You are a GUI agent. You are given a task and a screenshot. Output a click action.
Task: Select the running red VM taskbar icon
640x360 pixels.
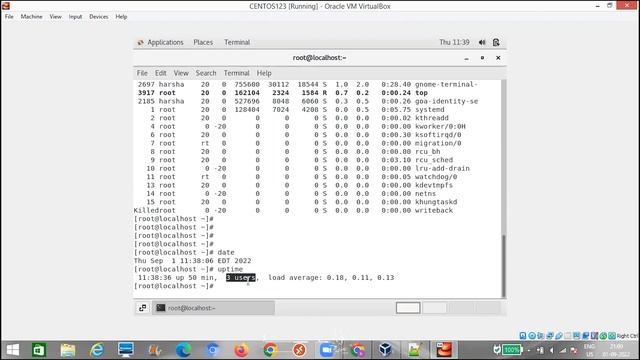(x=444, y=350)
